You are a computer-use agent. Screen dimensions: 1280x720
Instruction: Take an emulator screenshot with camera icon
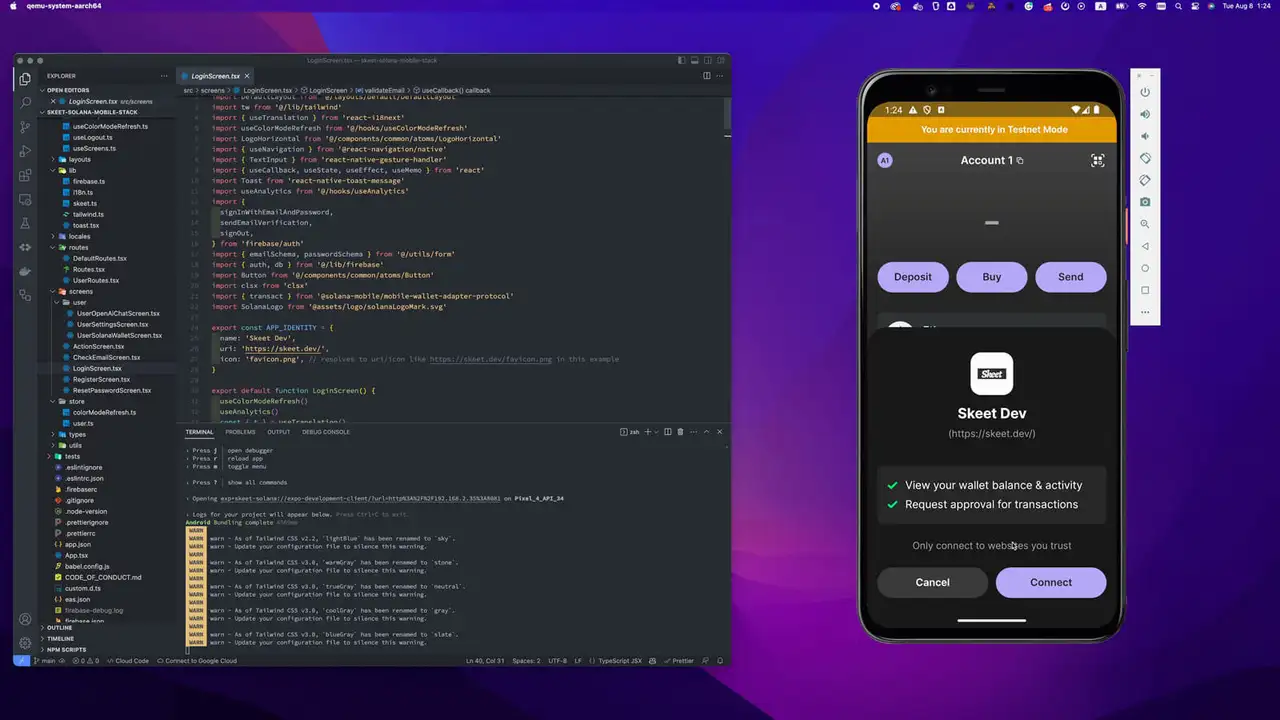[x=1145, y=202]
